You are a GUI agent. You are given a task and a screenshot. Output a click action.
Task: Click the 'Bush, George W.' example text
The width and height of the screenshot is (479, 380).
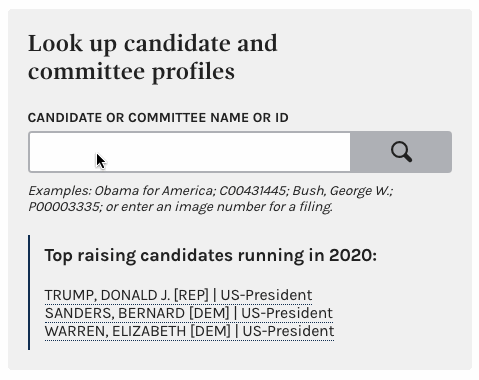(342, 191)
